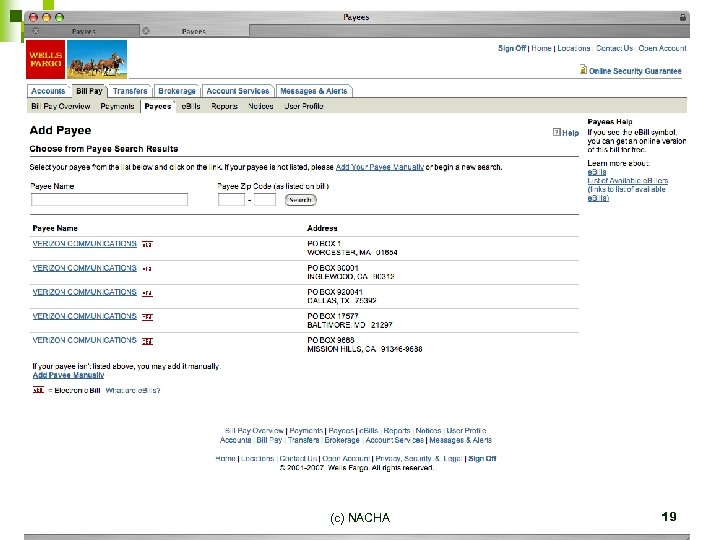Open the Reports sub-tab
Screen dimensions: 720x540
224,106
